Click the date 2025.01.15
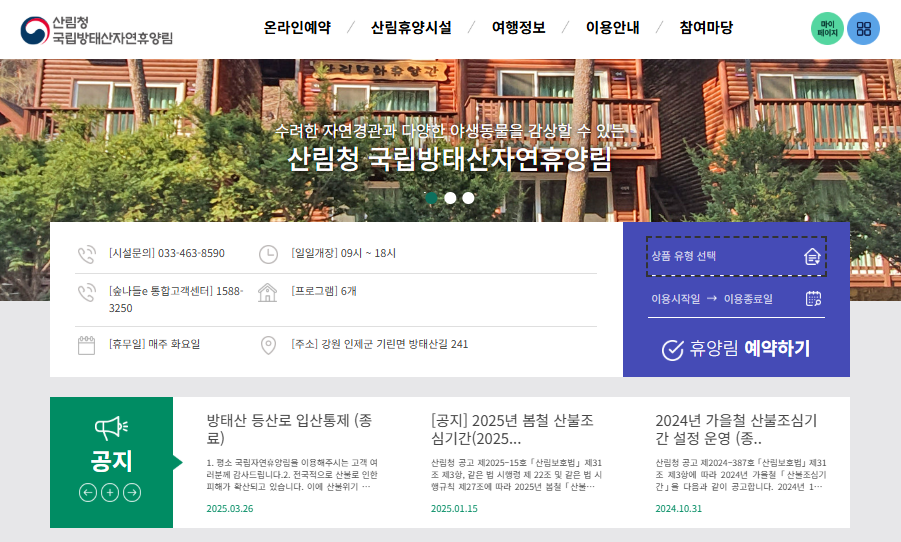 [x=454, y=509]
